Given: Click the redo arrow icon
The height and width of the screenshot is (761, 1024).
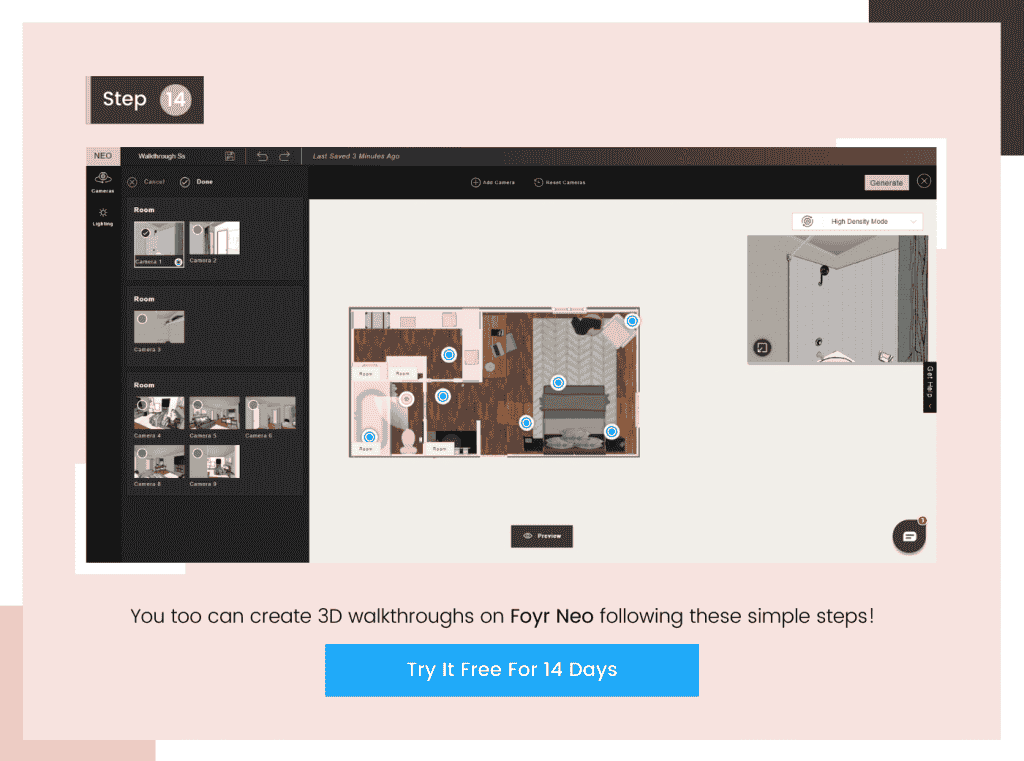Looking at the screenshot, I should point(284,156).
